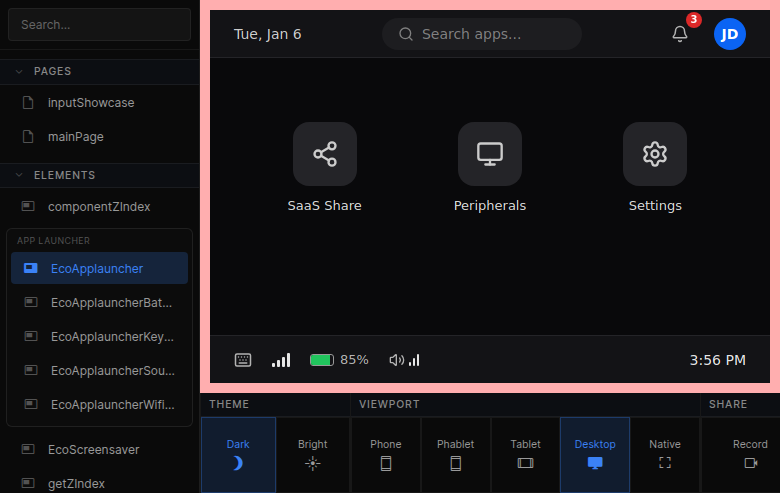
Task: Click the Search apps input field
Action: pos(482,34)
